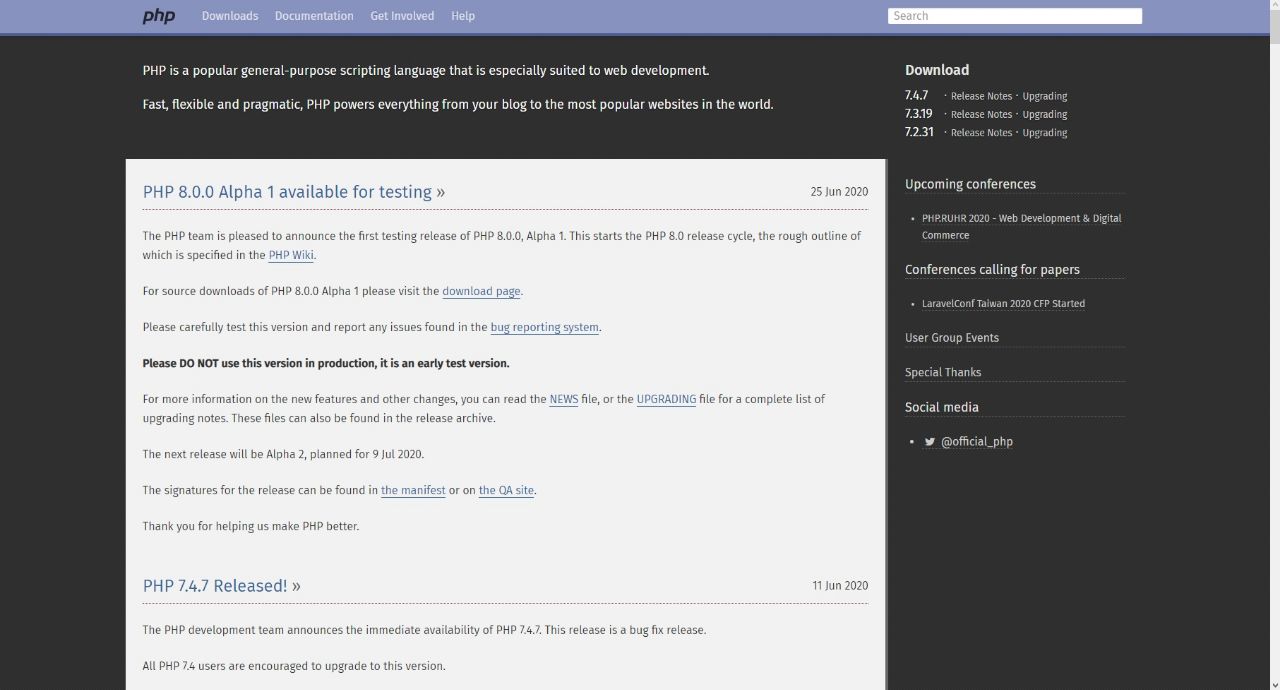The height and width of the screenshot is (690, 1280).
Task: Open the Downloads menu
Action: 230,16
